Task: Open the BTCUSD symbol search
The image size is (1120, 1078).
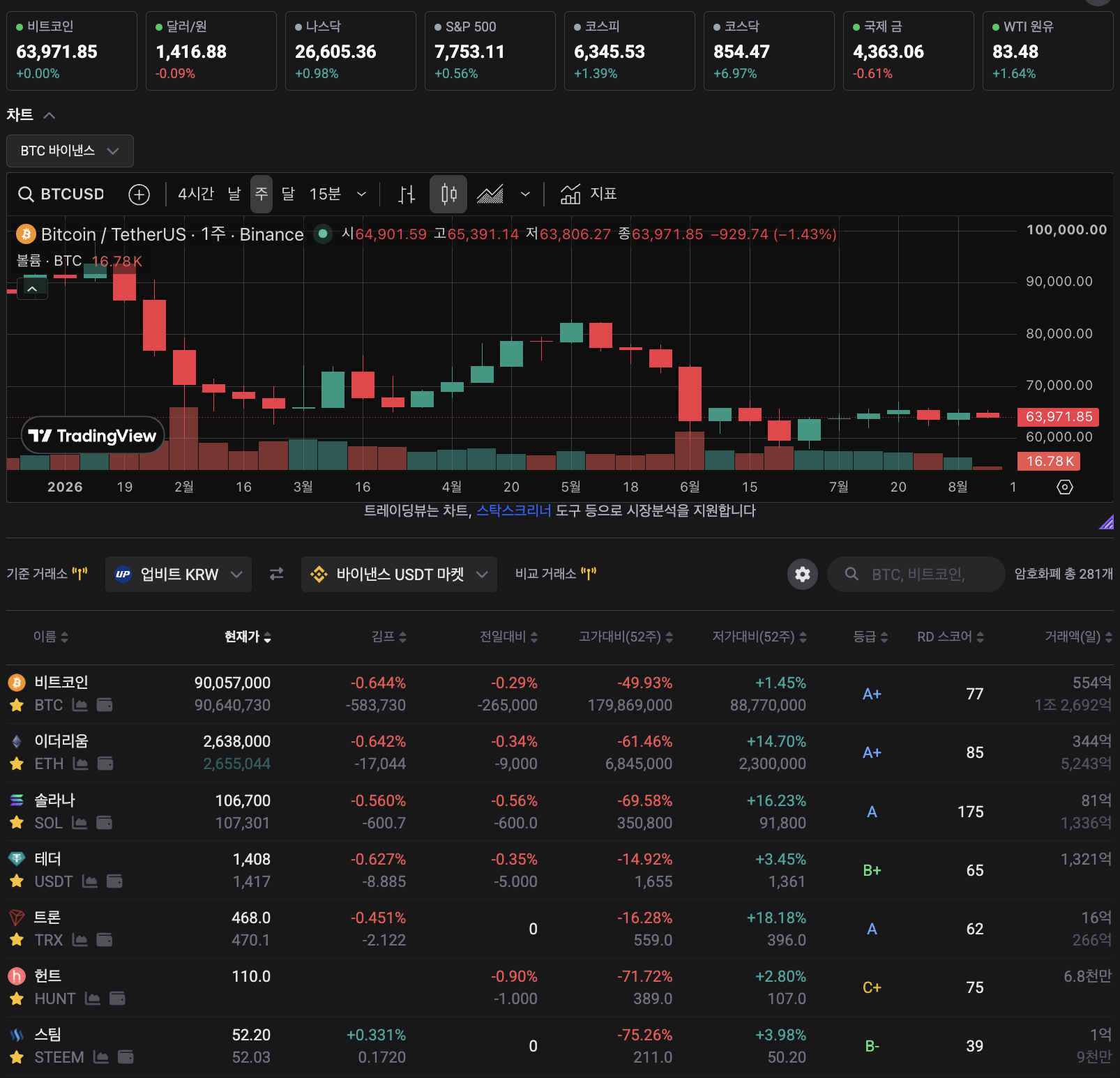Action: coord(61,194)
